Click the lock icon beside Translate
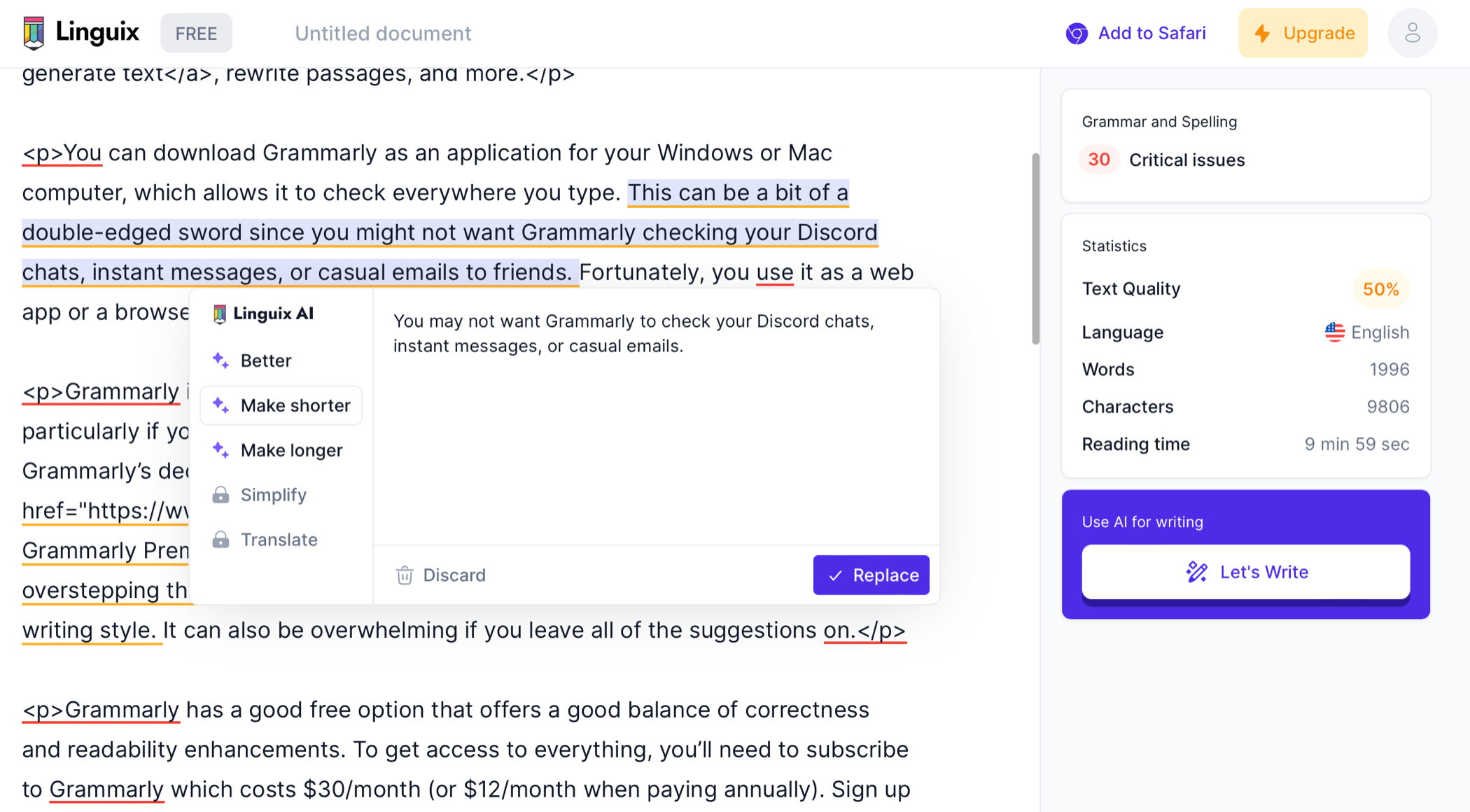Screen dimensions: 1470x812 coord(220,540)
